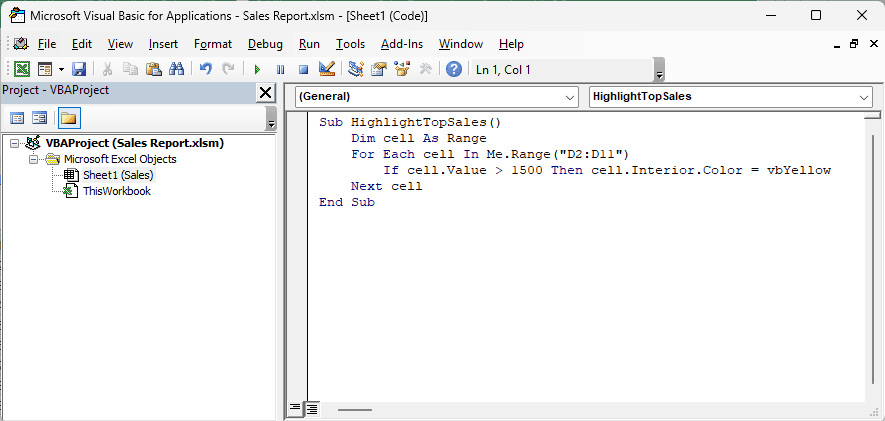Open the Object Browser icon
885x421 pixels.
pos(402,69)
